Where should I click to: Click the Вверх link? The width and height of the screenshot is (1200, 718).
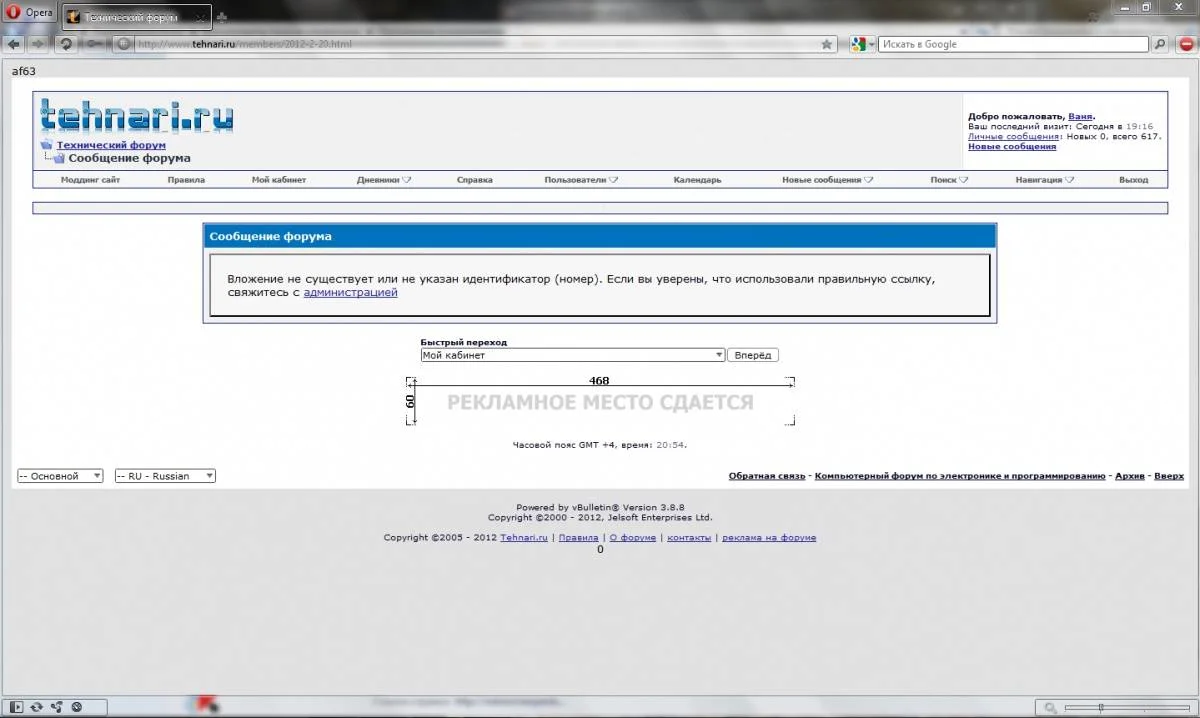[x=1169, y=476]
